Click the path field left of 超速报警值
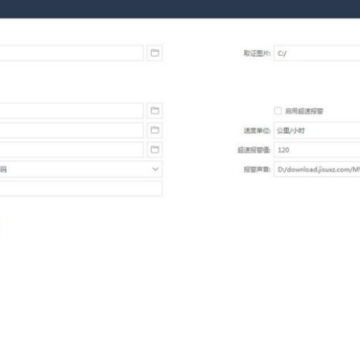 pos(72,149)
